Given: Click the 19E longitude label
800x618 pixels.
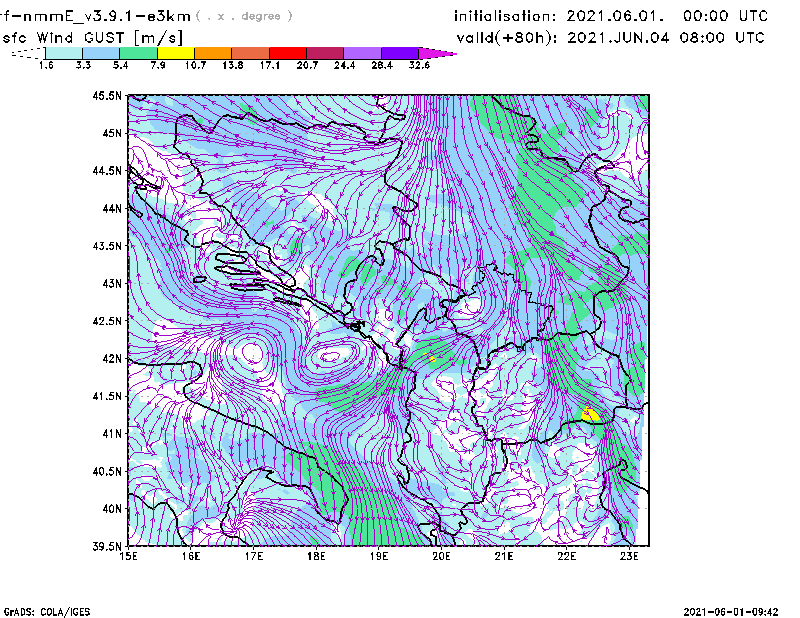Looking at the screenshot, I should click(379, 556).
